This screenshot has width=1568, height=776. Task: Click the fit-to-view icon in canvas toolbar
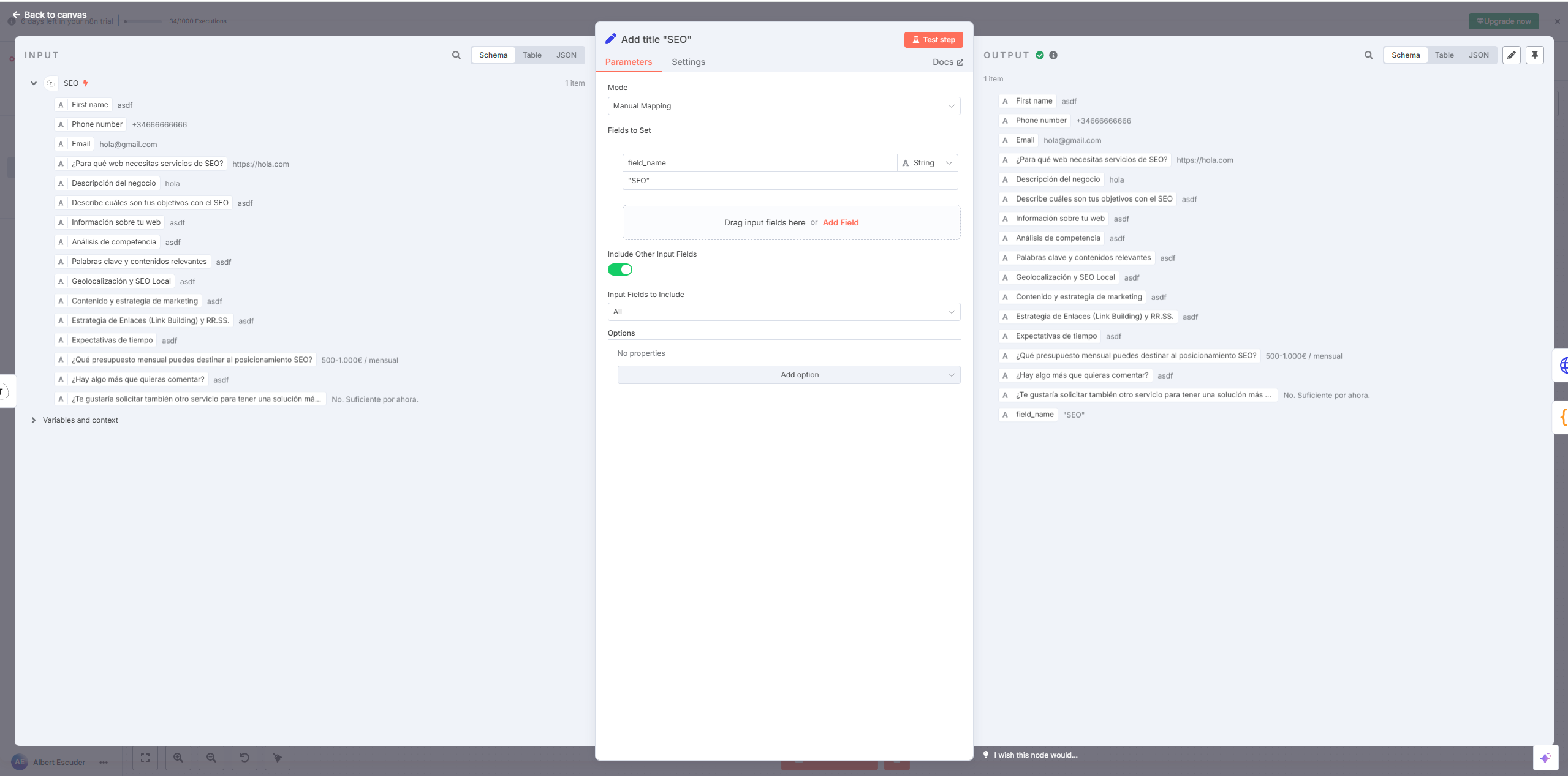(x=145, y=758)
